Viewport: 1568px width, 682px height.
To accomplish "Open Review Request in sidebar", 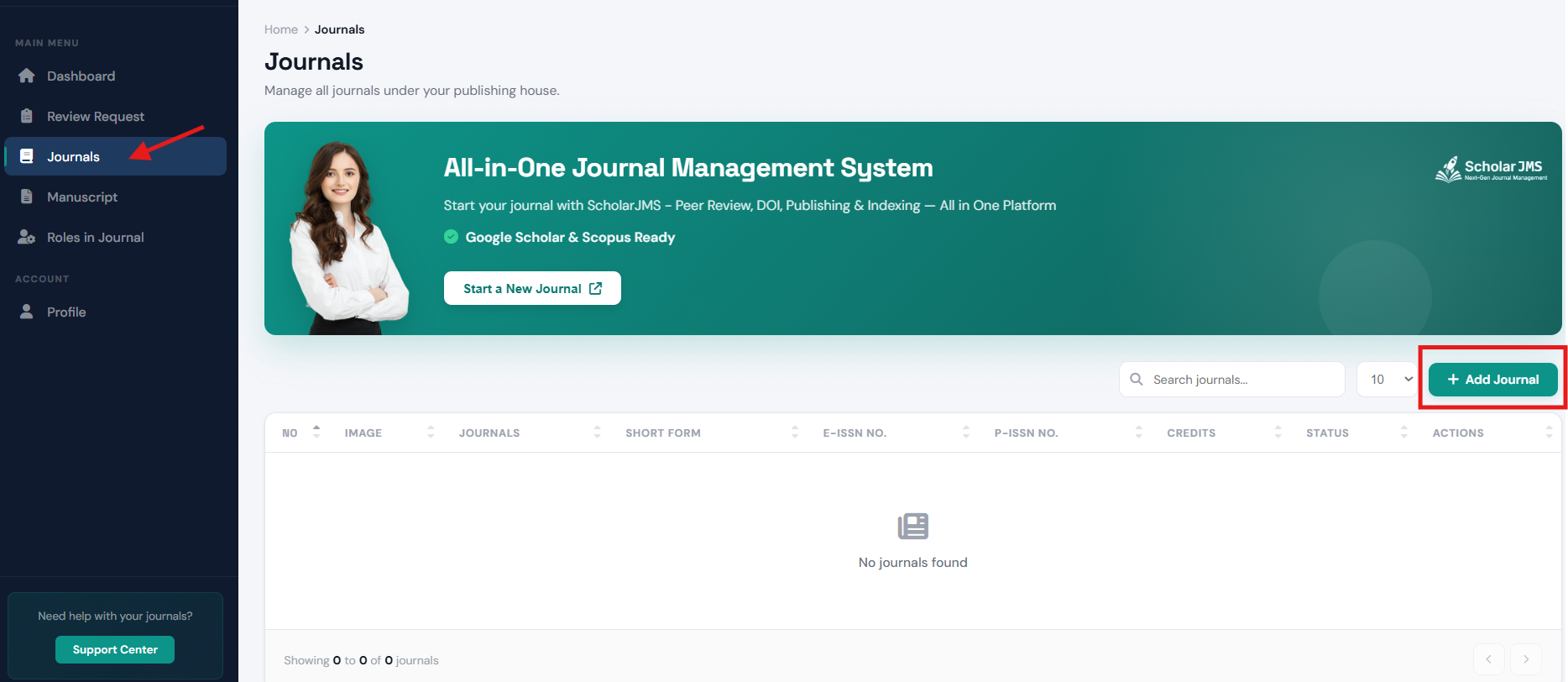I will pyautogui.click(x=115, y=116).
